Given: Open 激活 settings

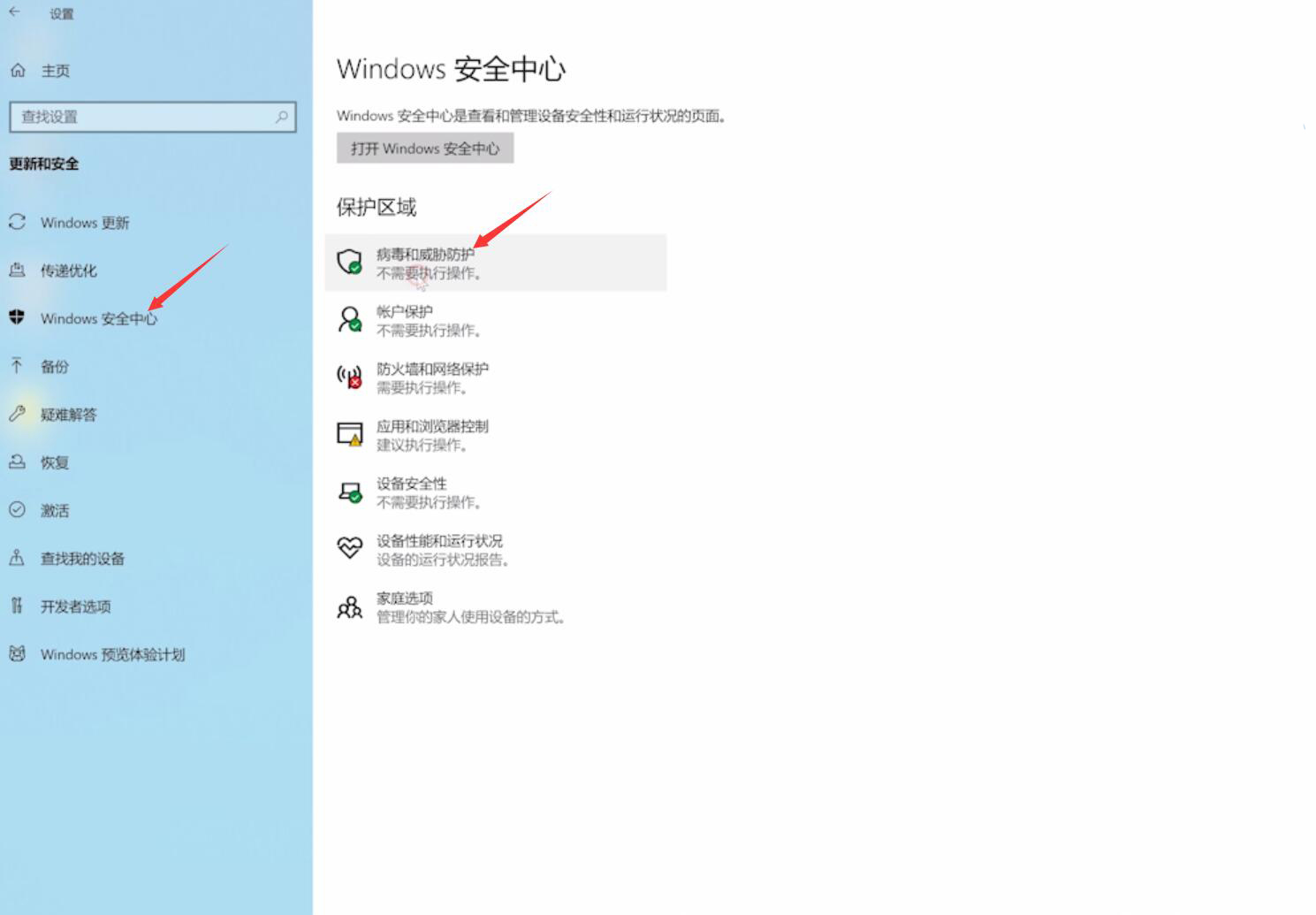Looking at the screenshot, I should [x=55, y=510].
